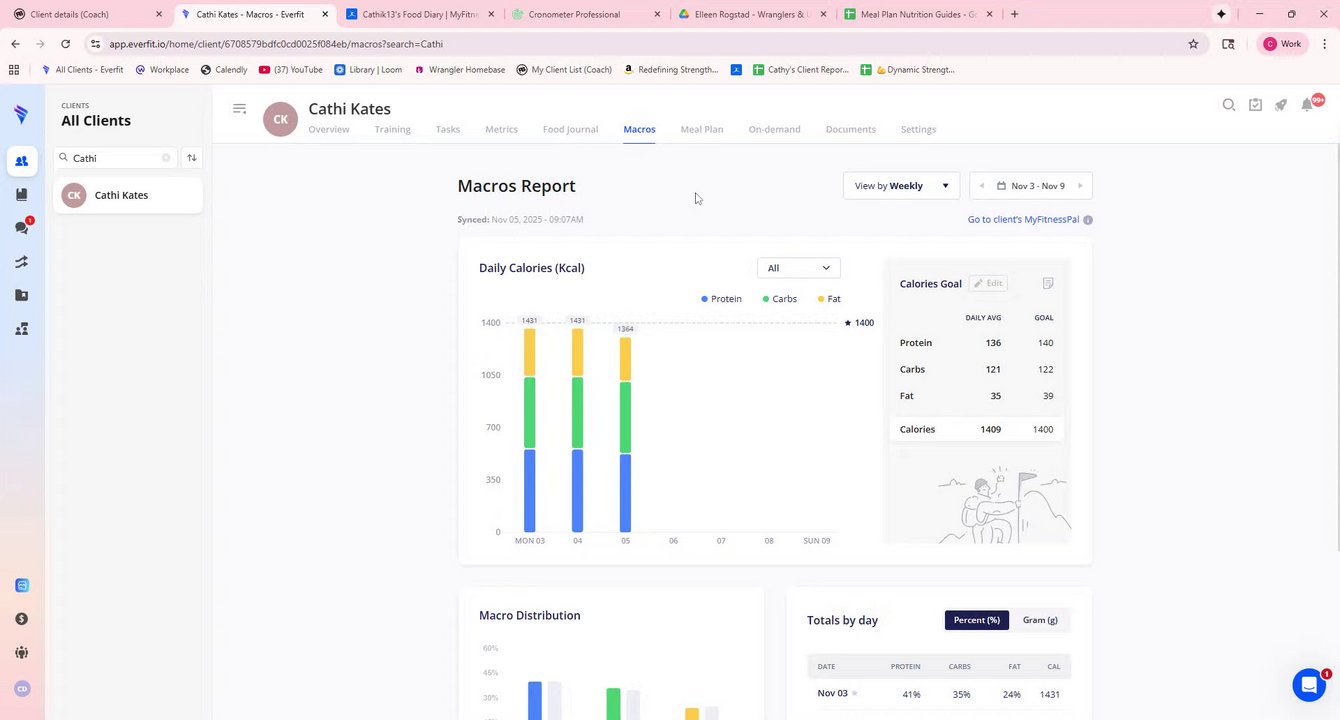Screen dimensions: 1340x720
Task: Click Go to client's MyFitnessPal link
Action: [x=1023, y=219]
